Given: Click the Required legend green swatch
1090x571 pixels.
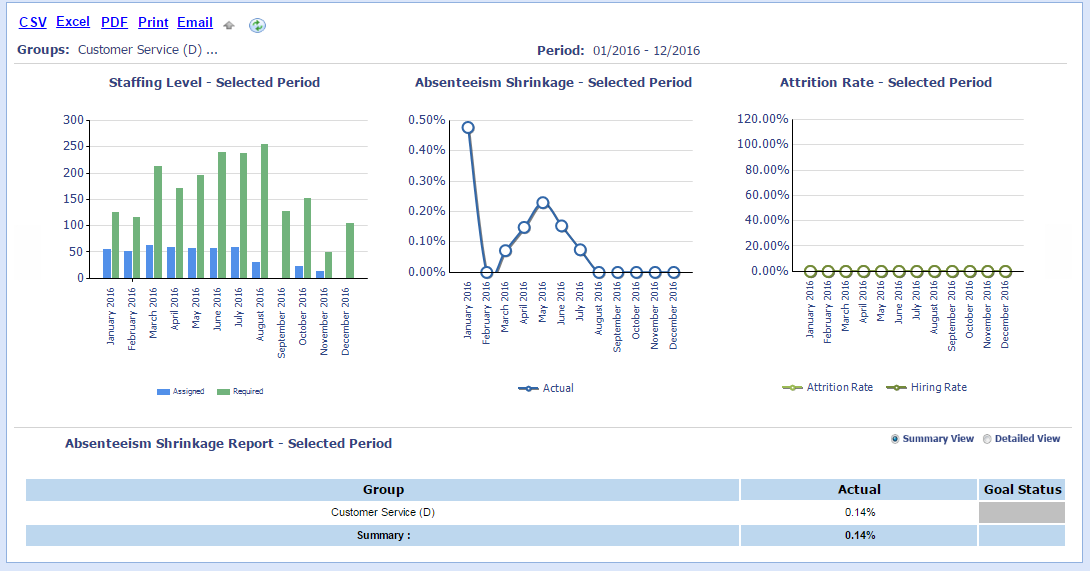Looking at the screenshot, I should [x=223, y=392].
